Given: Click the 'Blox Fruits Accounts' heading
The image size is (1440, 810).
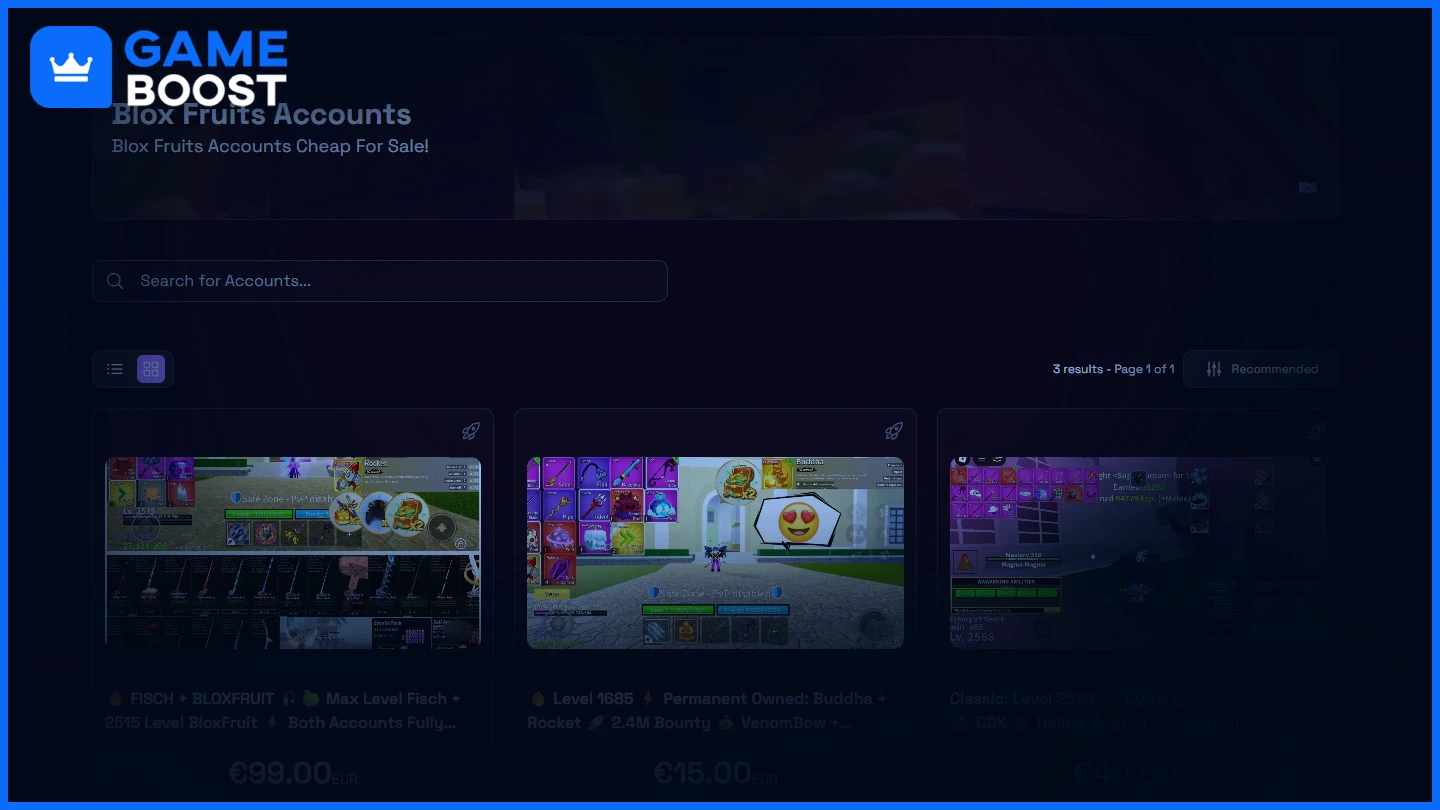Looking at the screenshot, I should coord(262,114).
